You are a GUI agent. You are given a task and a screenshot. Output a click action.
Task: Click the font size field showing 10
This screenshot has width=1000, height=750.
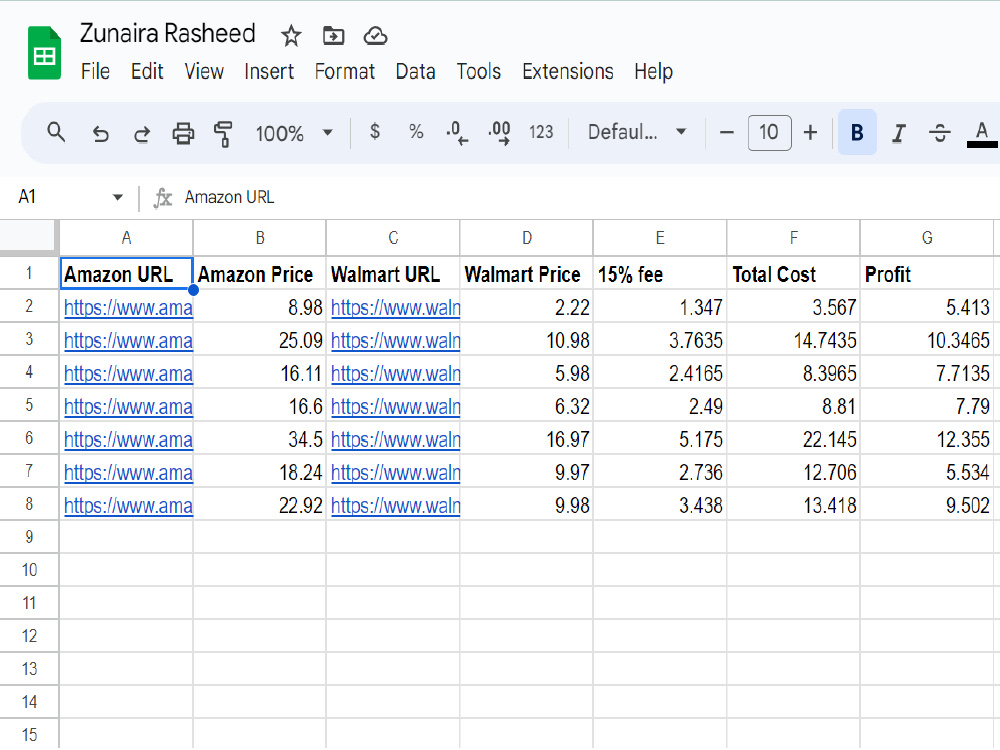click(769, 133)
